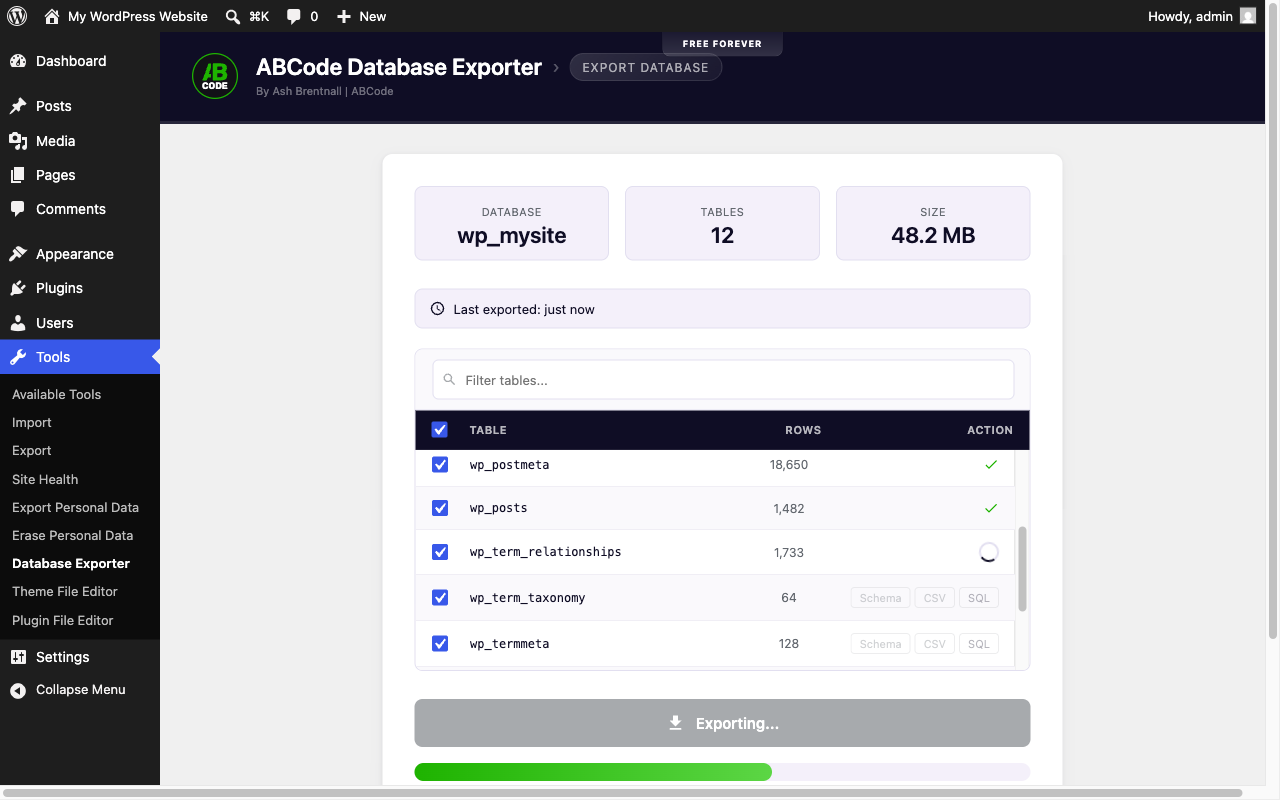Click the Collapse Menu arrow icon
1280x800 pixels.
tap(18, 690)
